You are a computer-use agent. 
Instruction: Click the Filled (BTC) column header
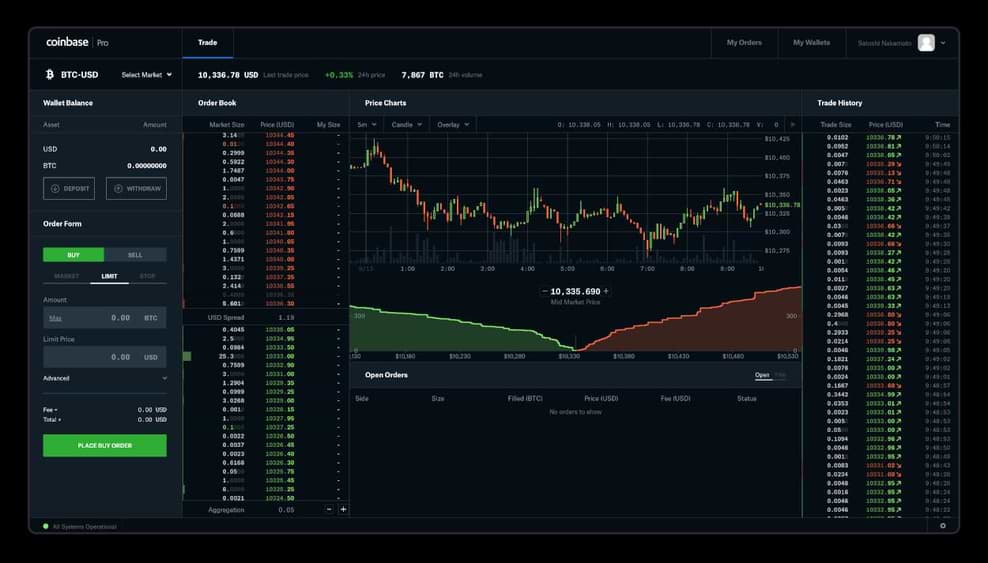525,398
